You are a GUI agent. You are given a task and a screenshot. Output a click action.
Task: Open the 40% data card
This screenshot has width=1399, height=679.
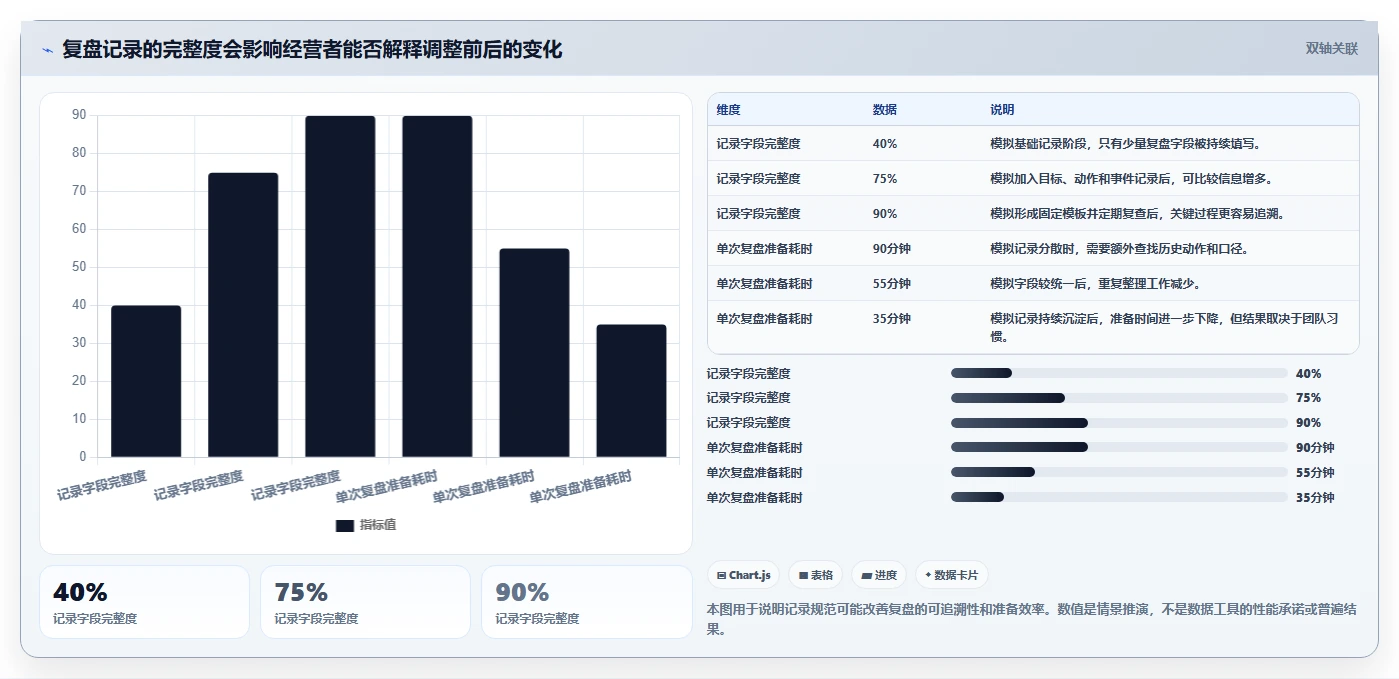[x=144, y=602]
